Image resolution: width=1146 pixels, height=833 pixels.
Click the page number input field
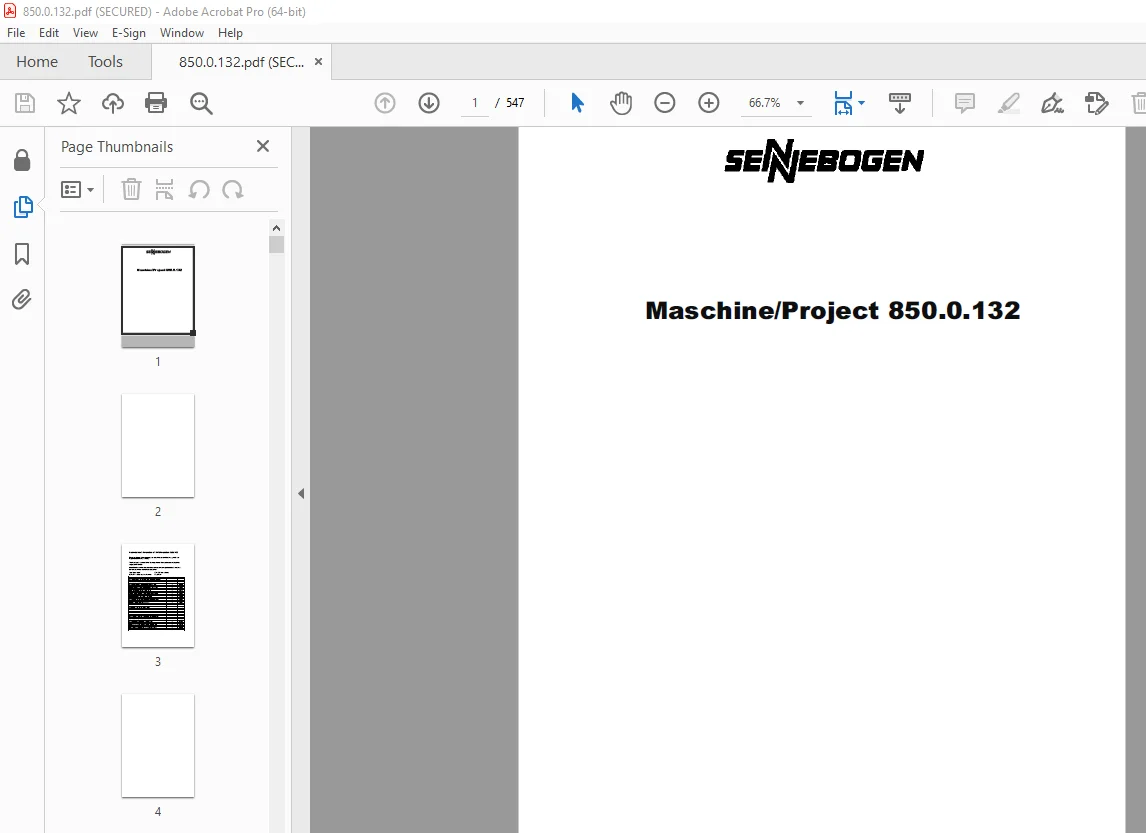pos(475,103)
